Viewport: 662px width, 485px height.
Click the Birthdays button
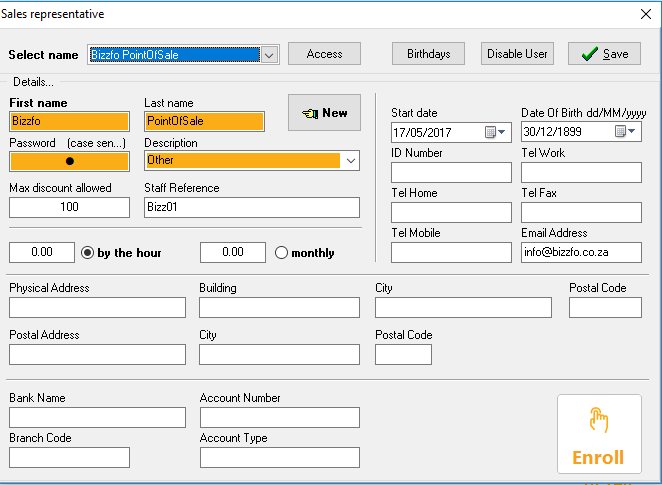pyautogui.click(x=428, y=54)
